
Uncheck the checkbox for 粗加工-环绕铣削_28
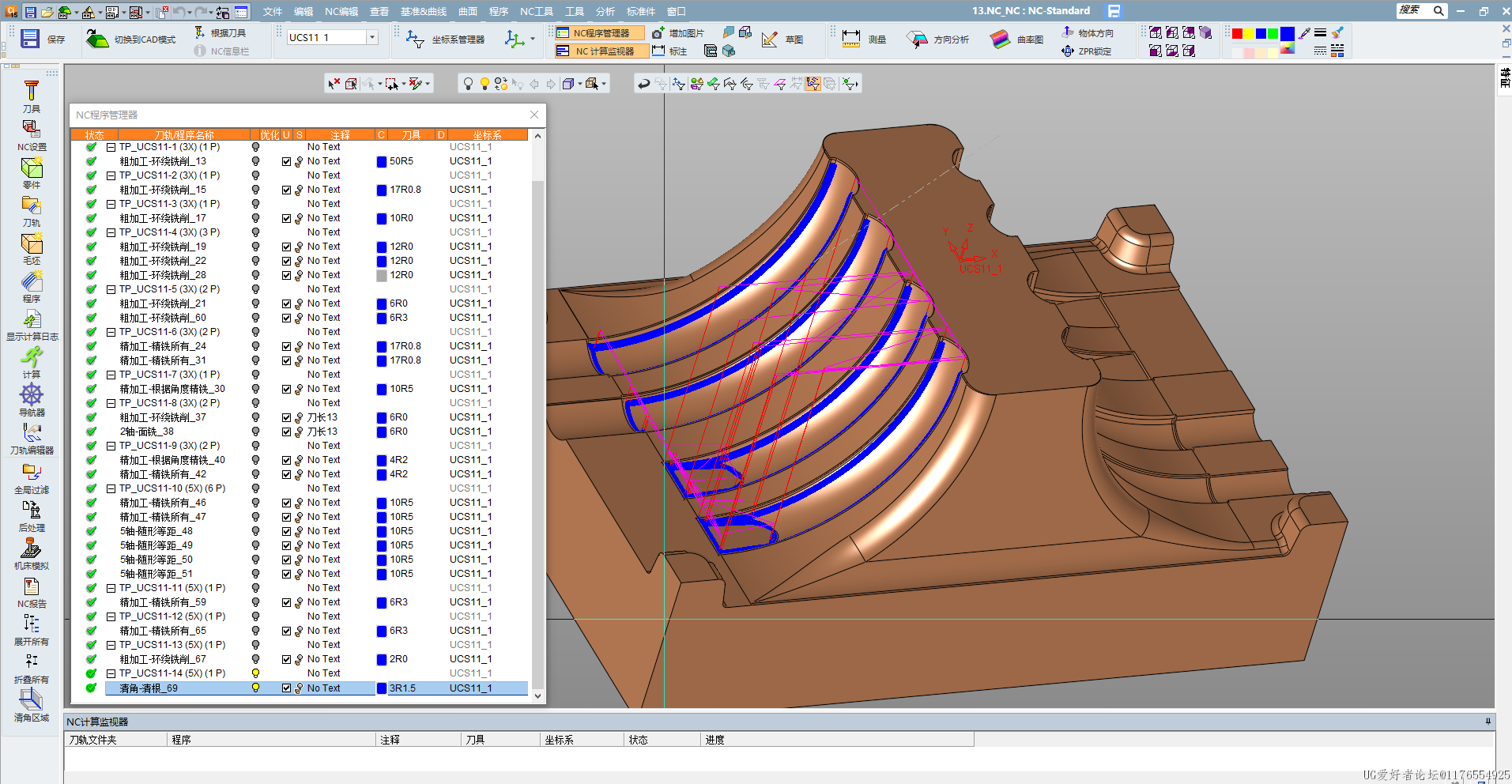pos(286,275)
